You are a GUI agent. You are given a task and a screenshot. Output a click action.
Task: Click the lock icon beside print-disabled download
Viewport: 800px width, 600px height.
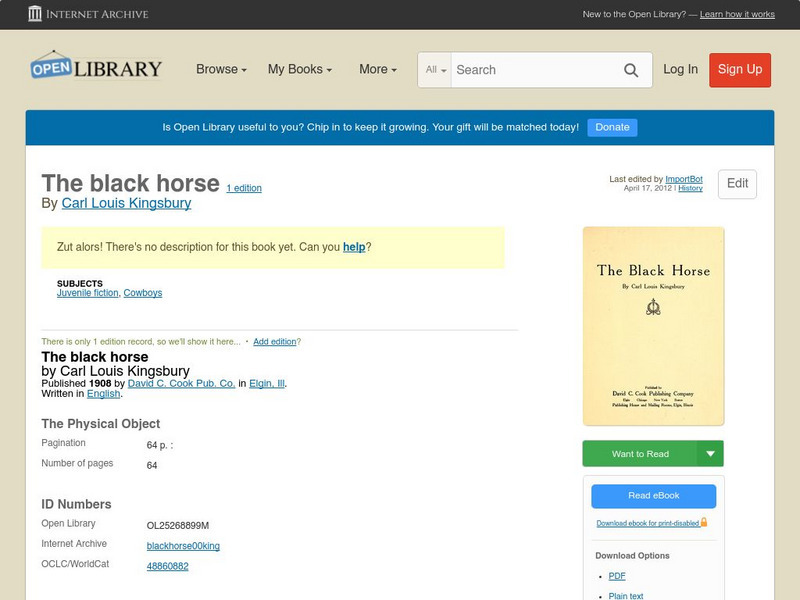point(702,521)
